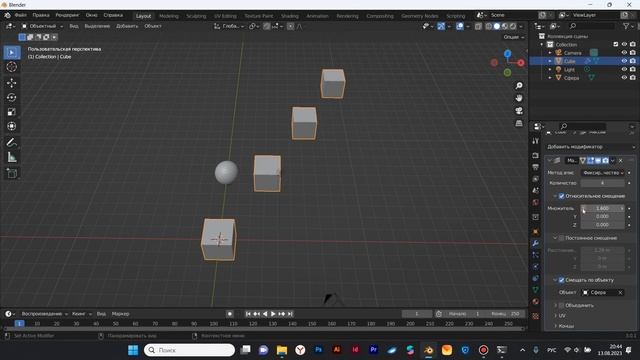
Task: Click the current frame number field
Action: (417, 314)
